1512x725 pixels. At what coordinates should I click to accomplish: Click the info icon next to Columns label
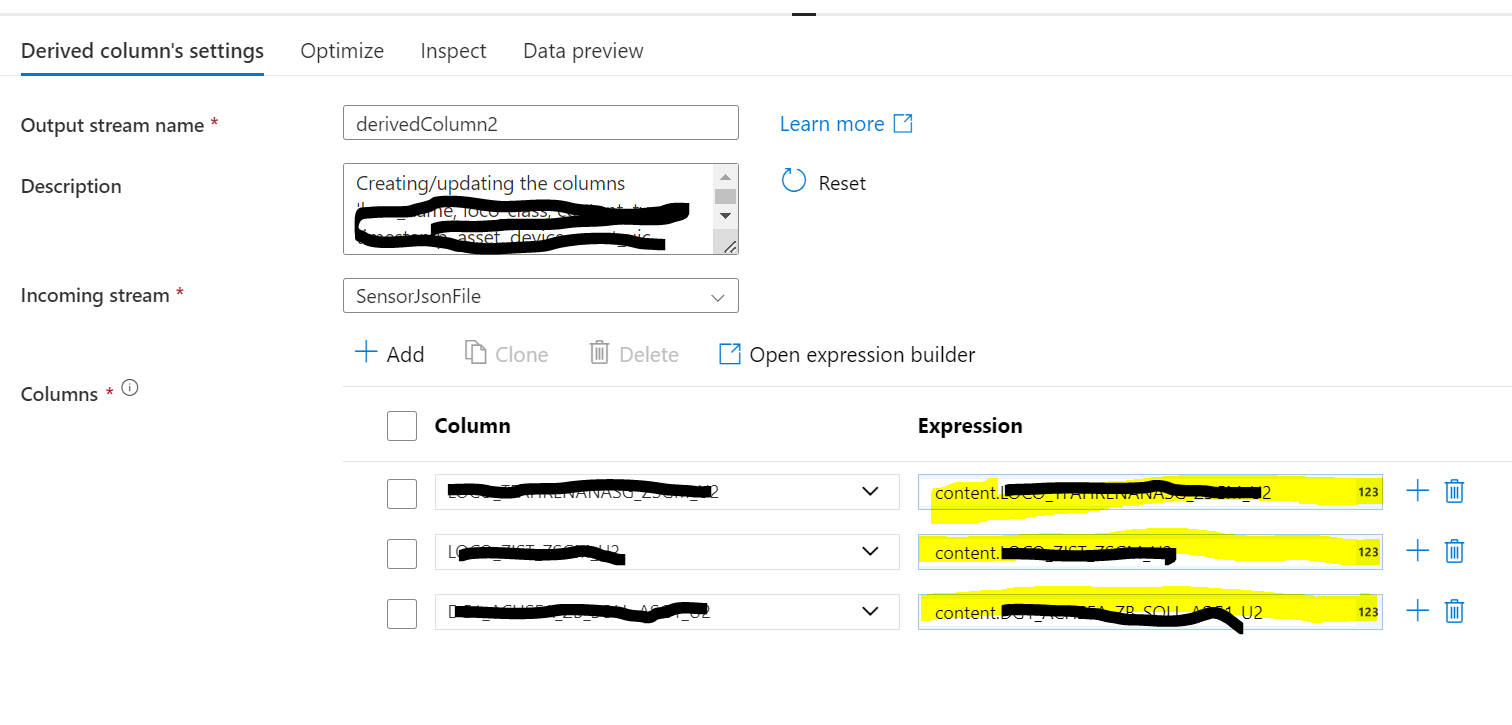click(128, 388)
